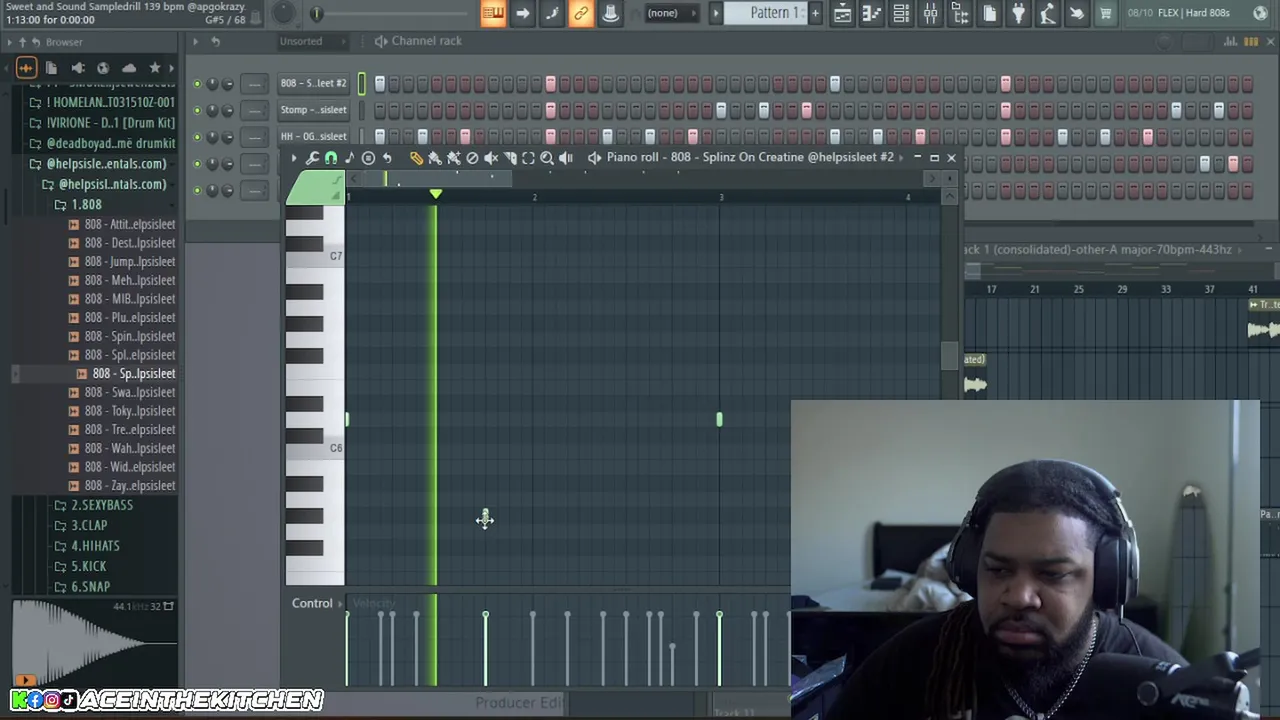1280x720 pixels.
Task: Select the Mute tool in piano roll
Action: (x=491, y=158)
